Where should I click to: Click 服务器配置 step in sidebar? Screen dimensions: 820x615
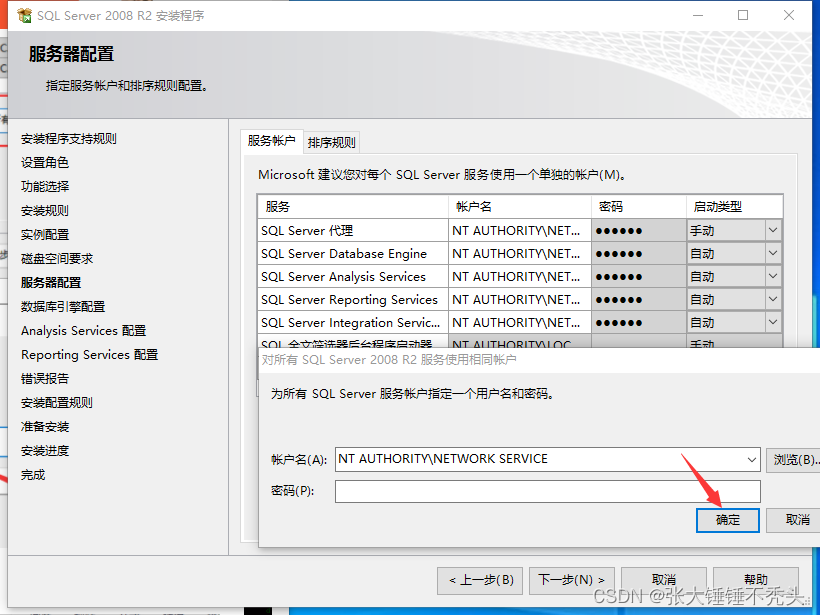(51, 282)
